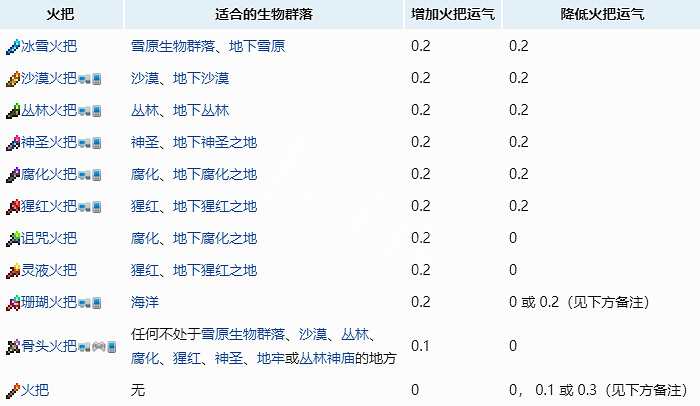Click the plain 火把 torch icon in last row
700x406 pixels.
pos(13,391)
